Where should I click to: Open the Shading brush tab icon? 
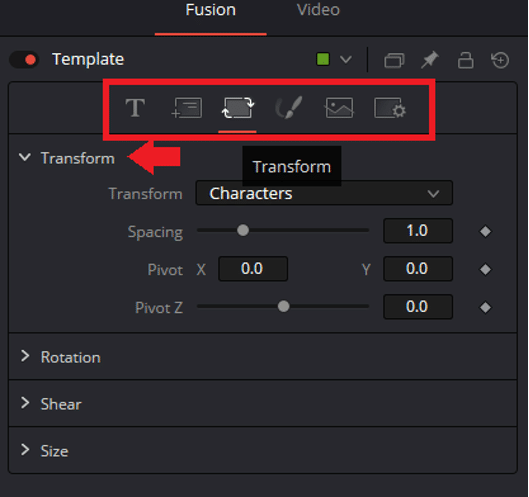pos(288,108)
